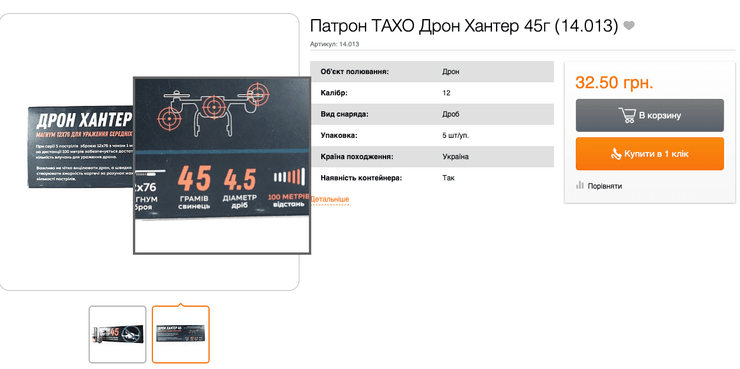Click the «ДРОН ХАНТЕР» box image
Image resolution: width=740 pixels, height=369 pixels.
[x=80, y=147]
